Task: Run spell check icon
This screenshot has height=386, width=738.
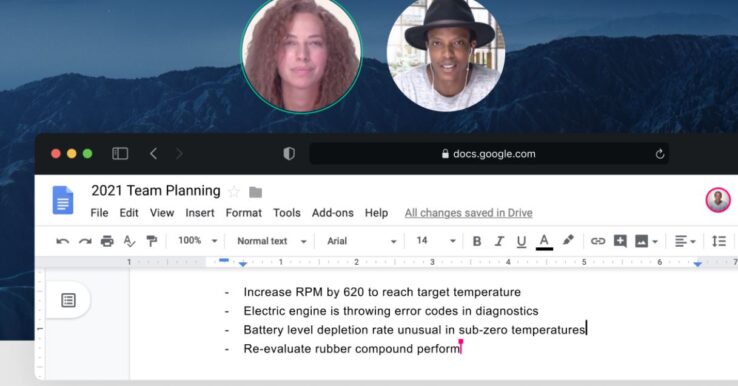Action: 129,241
